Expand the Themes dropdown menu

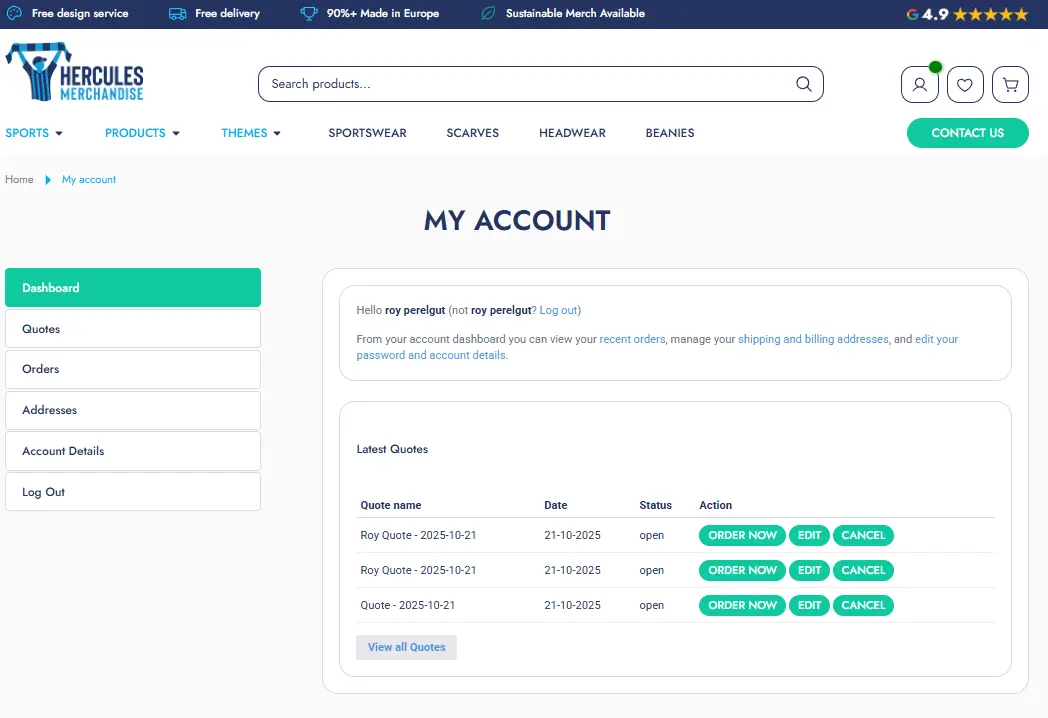251,133
